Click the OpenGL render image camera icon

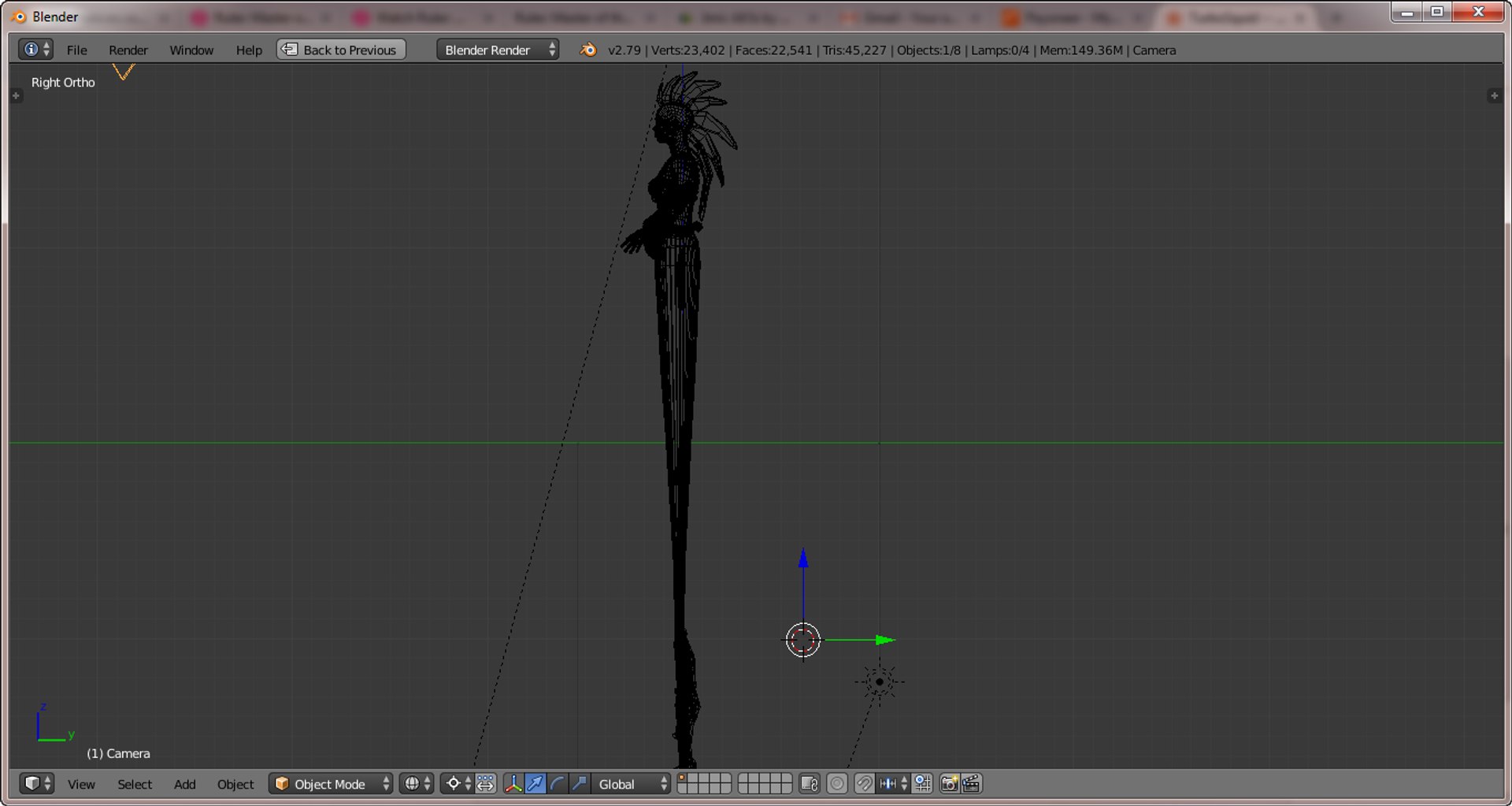tap(949, 783)
